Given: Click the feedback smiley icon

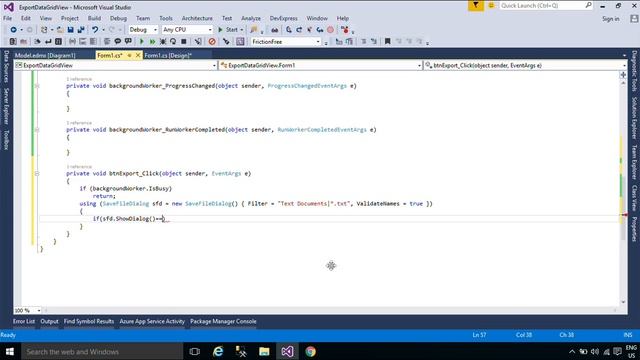Looking at the screenshot, I should pyautogui.click(x=491, y=6).
